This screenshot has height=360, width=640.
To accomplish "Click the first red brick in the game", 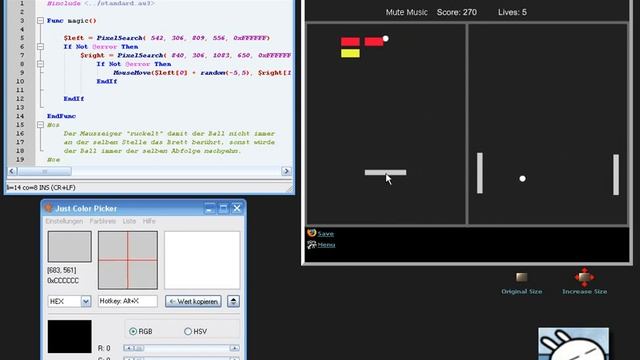I will [350, 41].
